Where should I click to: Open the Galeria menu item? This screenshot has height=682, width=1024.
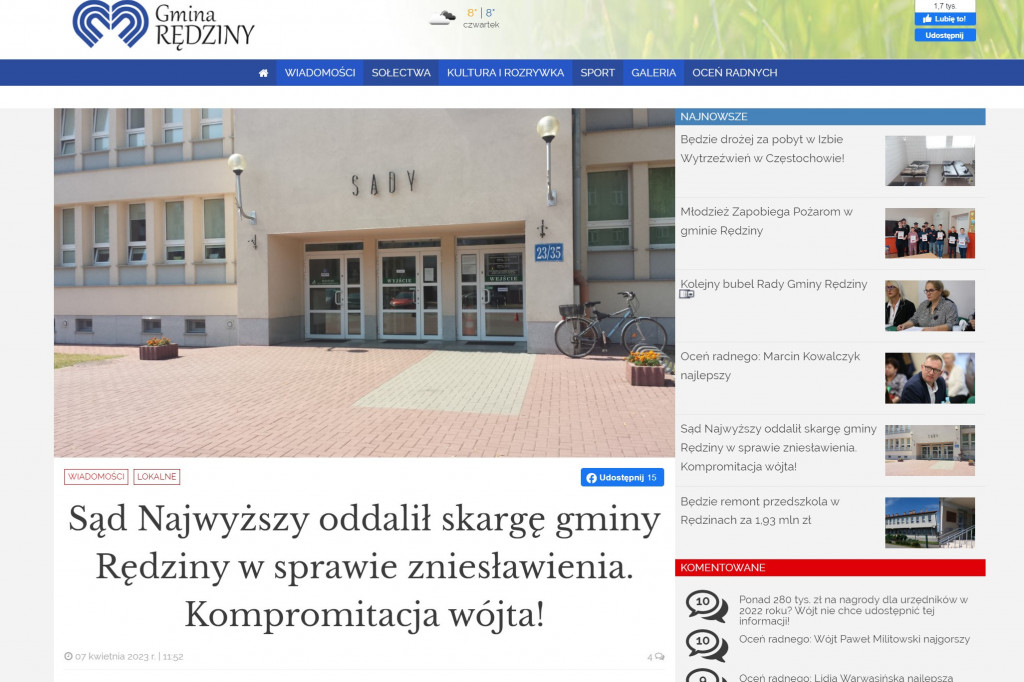(x=653, y=73)
